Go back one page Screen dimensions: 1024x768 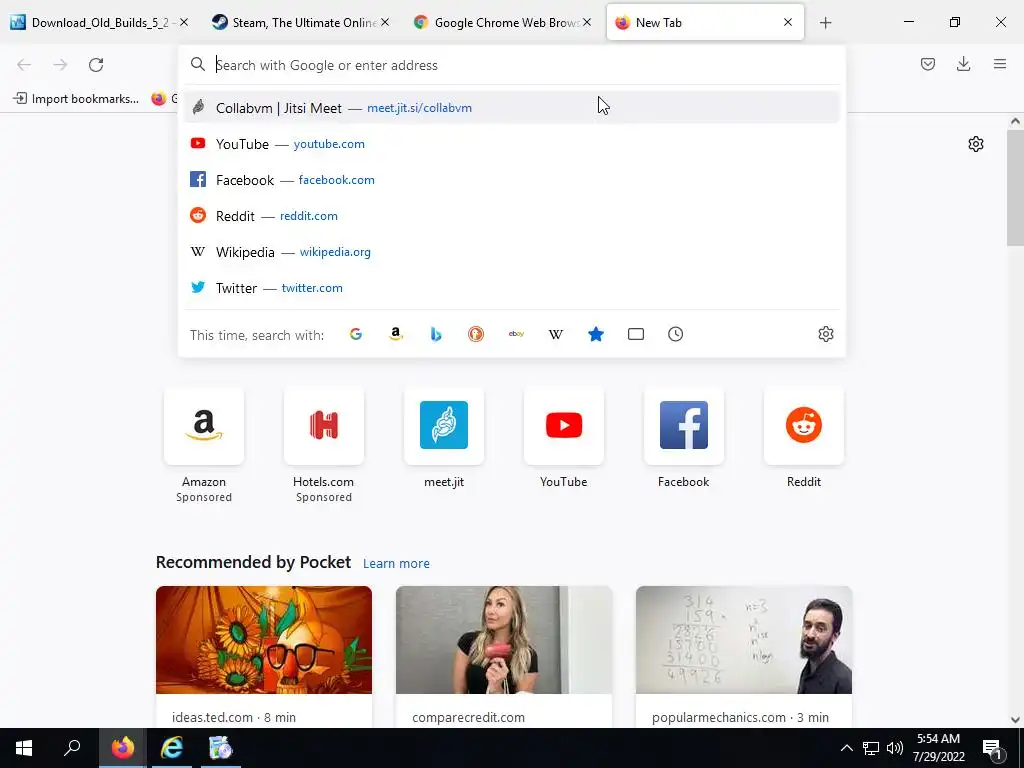coord(24,65)
